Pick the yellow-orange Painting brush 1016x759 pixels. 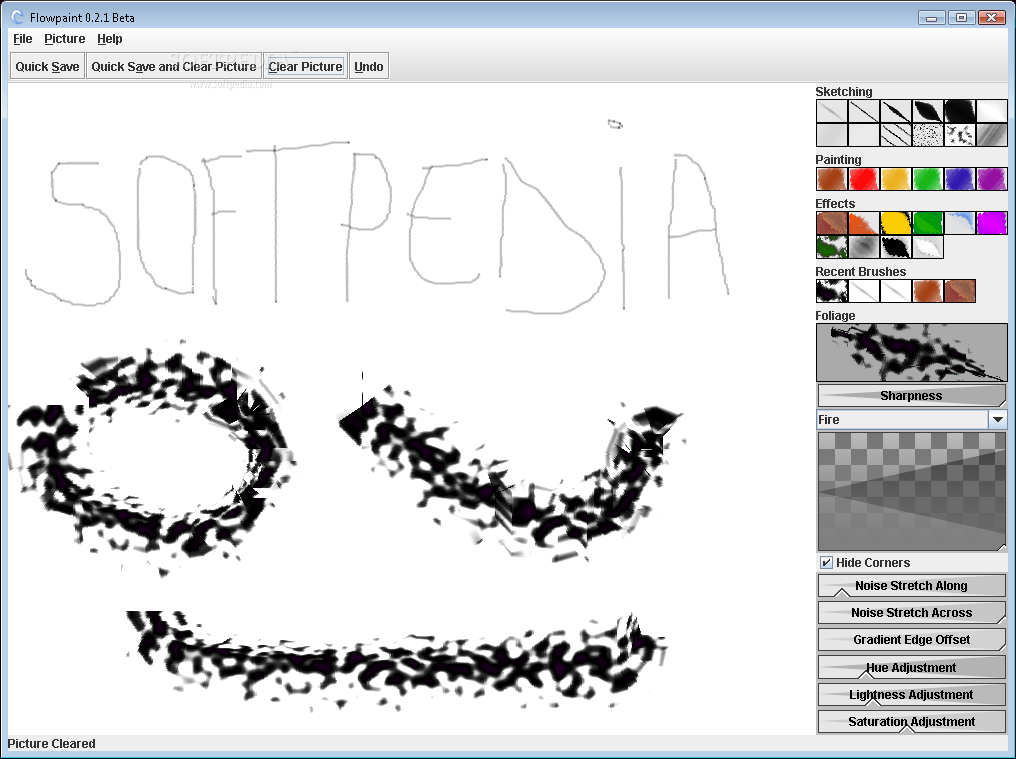point(895,179)
